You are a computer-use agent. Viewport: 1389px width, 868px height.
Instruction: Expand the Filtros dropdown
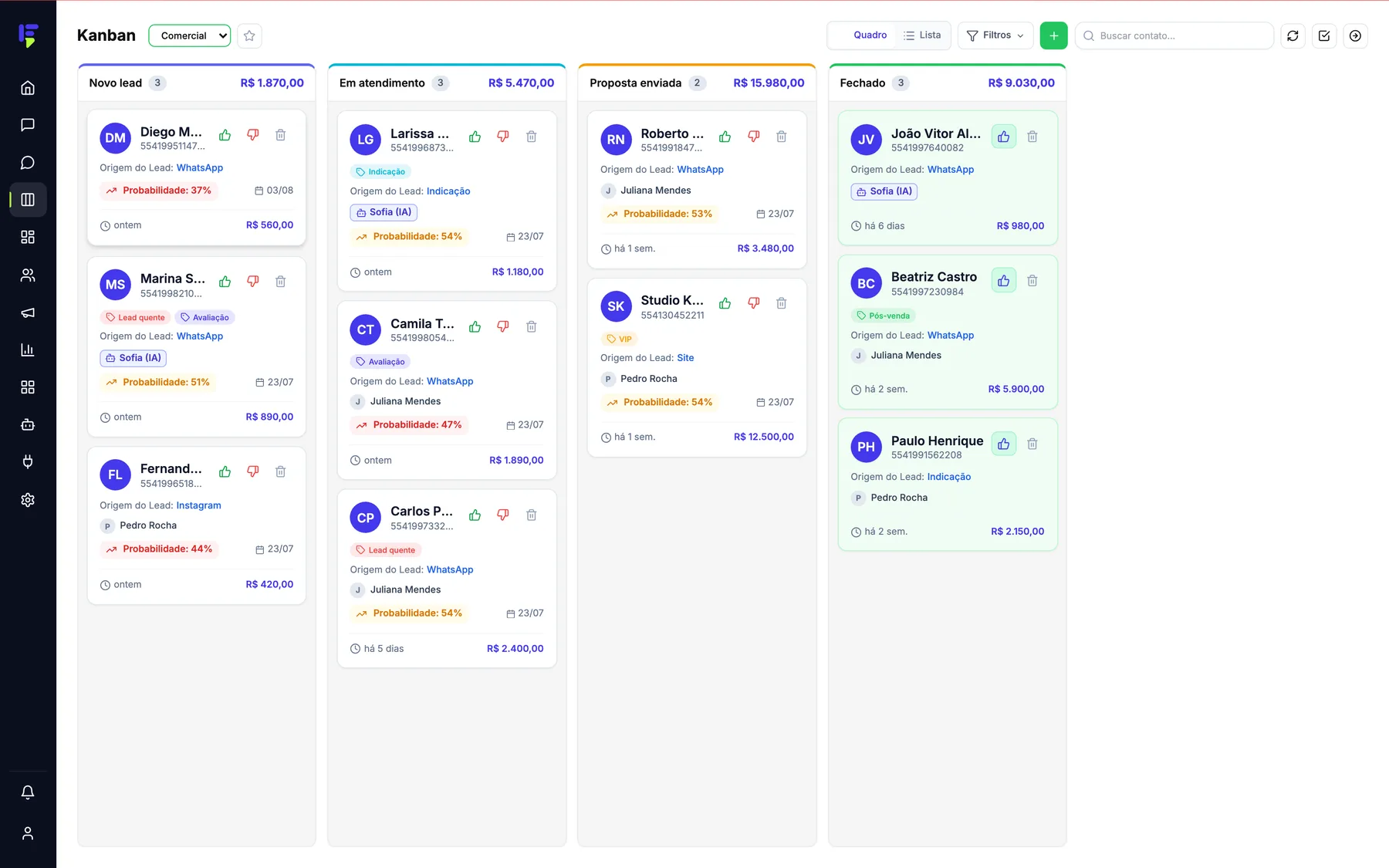995,35
